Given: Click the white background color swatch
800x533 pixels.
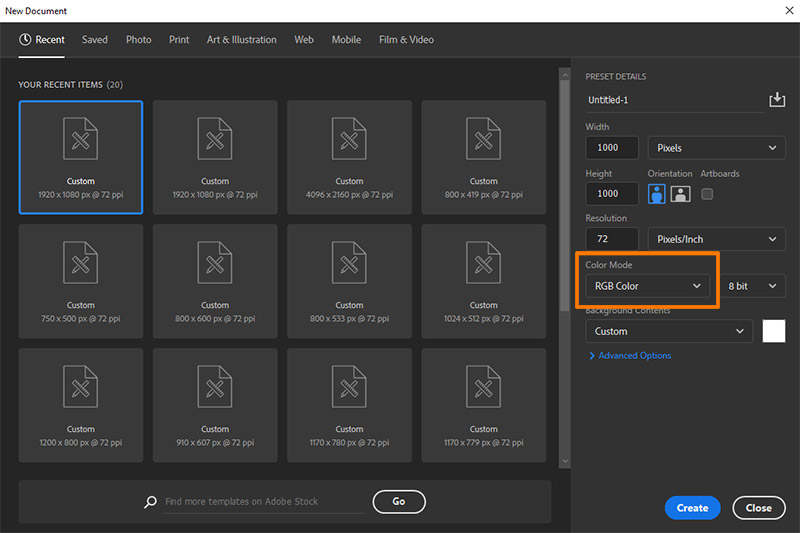Looking at the screenshot, I should click(x=774, y=331).
